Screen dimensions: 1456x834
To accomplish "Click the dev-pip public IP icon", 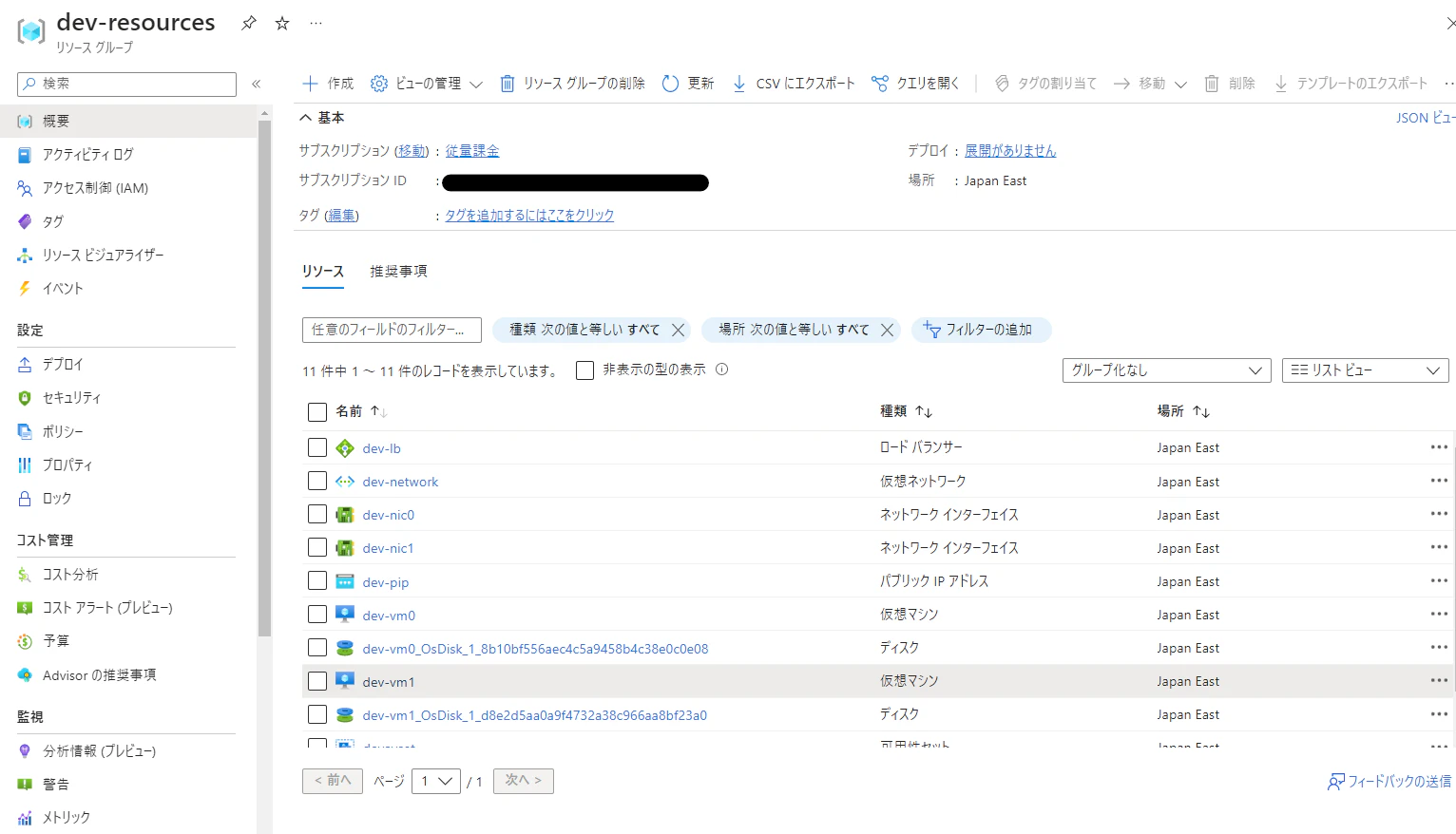I will tap(345, 581).
